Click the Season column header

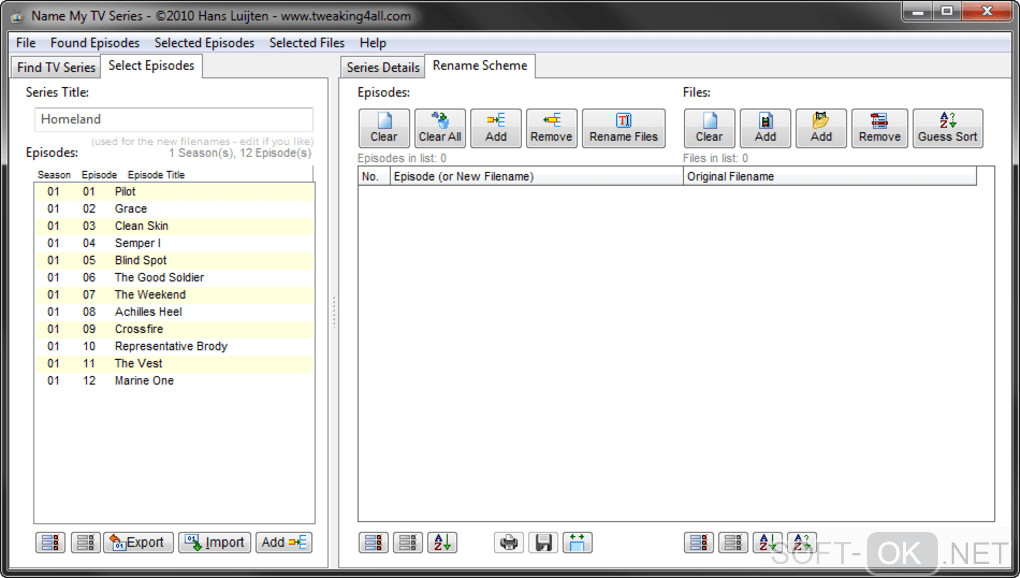[55, 175]
